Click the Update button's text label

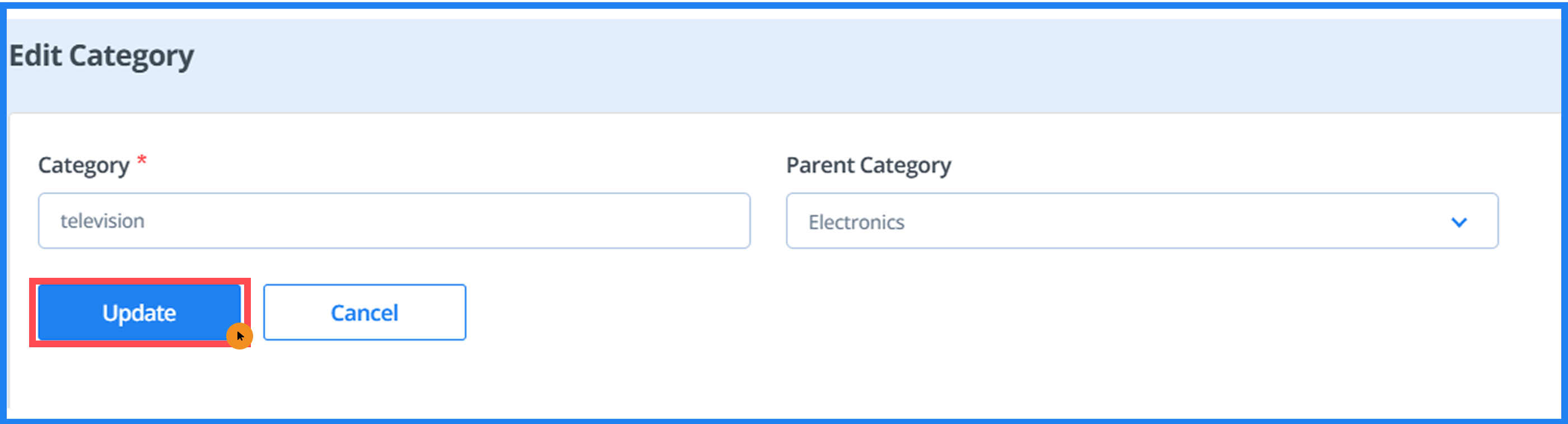coord(139,313)
